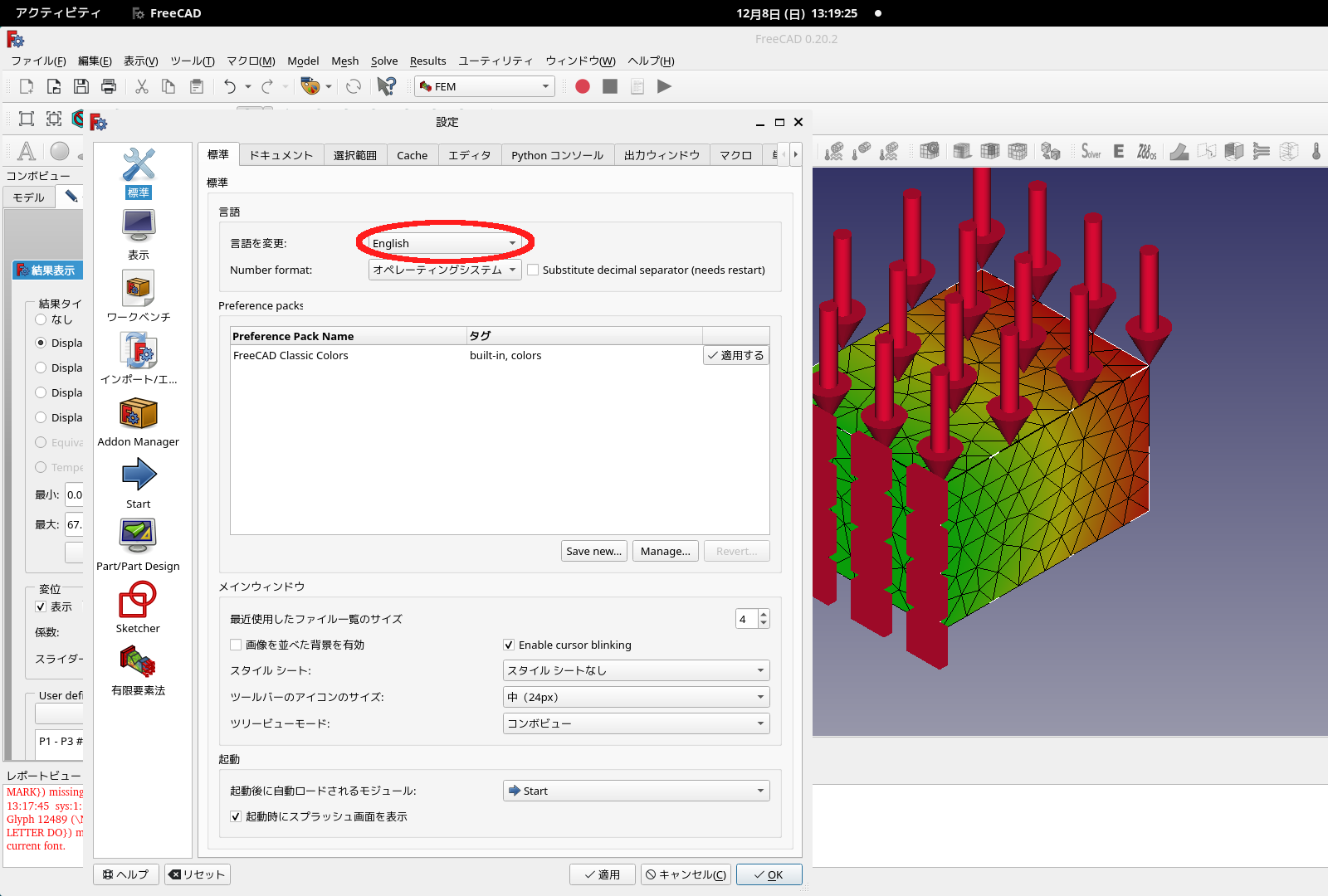
Task: Open the auto-load module dropdown showing Start
Action: click(637, 791)
